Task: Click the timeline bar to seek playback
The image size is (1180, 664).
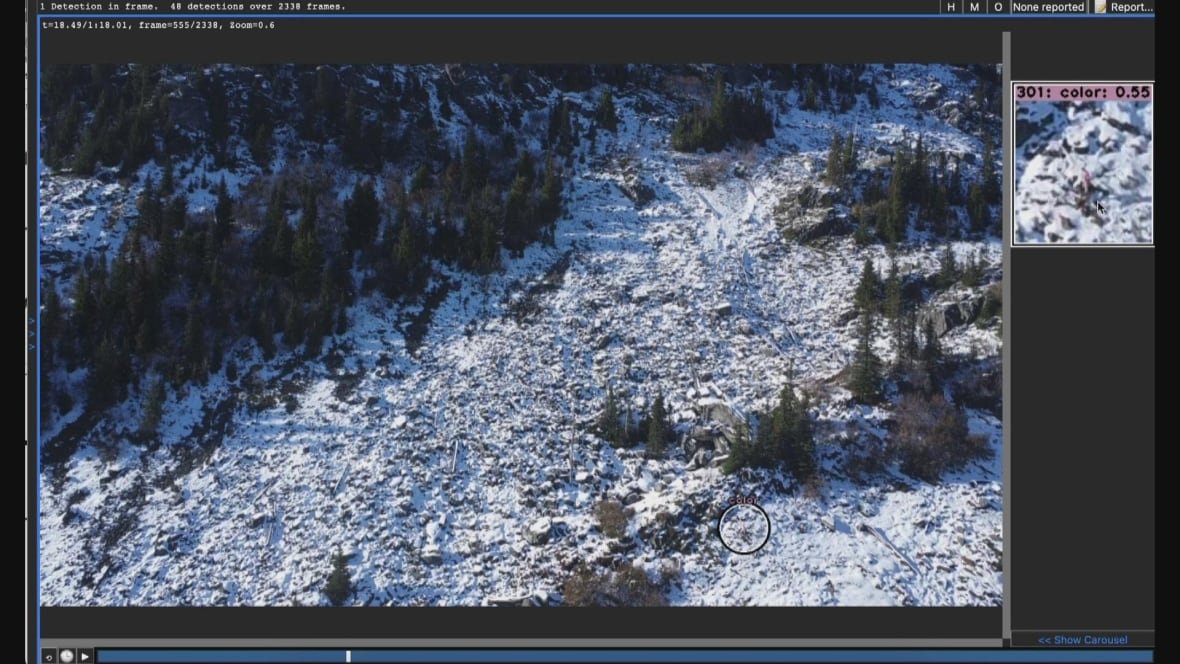Action: (600, 656)
